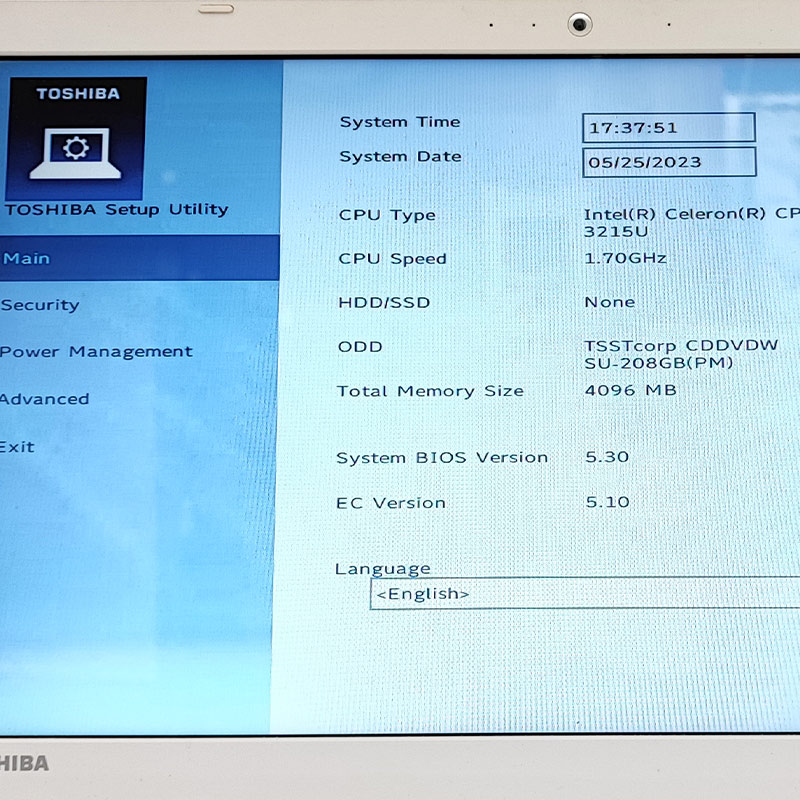Click the System Time field 17:37:51
800x800 pixels.
(668, 128)
